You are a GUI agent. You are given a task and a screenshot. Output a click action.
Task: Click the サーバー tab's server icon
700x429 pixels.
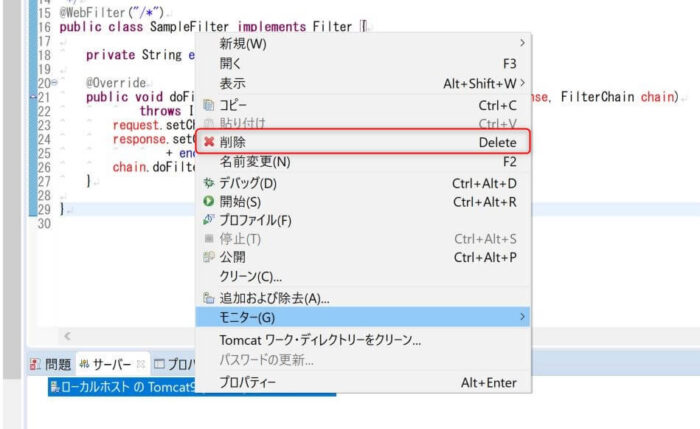pos(84,364)
